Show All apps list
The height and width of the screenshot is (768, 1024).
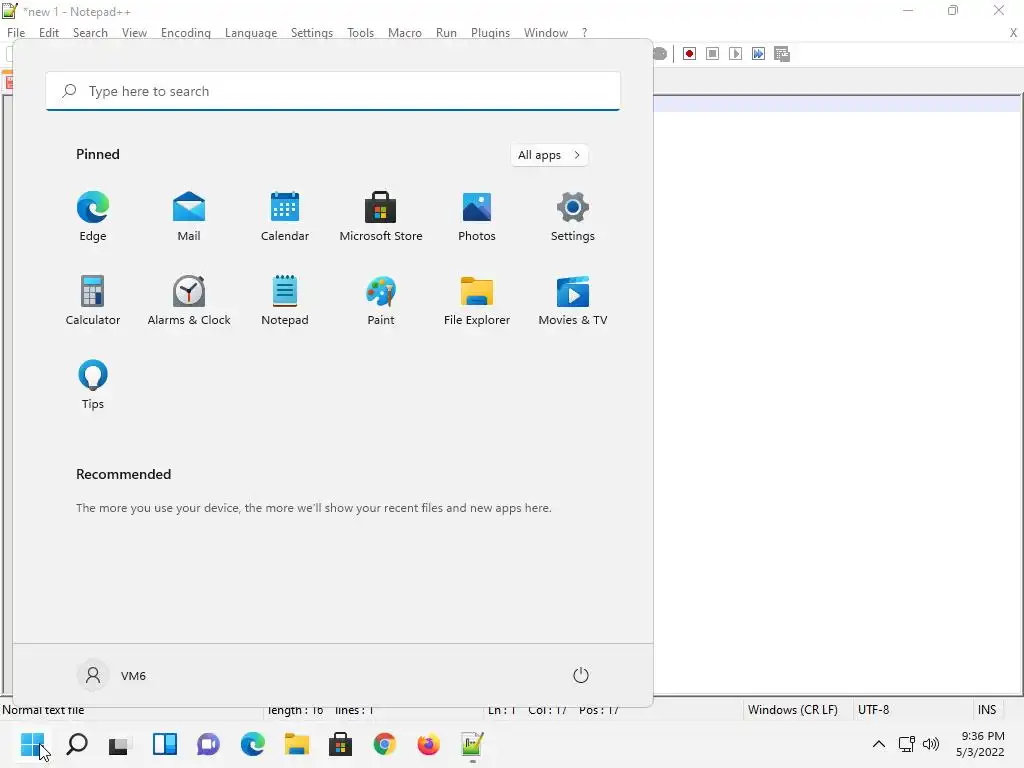pos(549,155)
